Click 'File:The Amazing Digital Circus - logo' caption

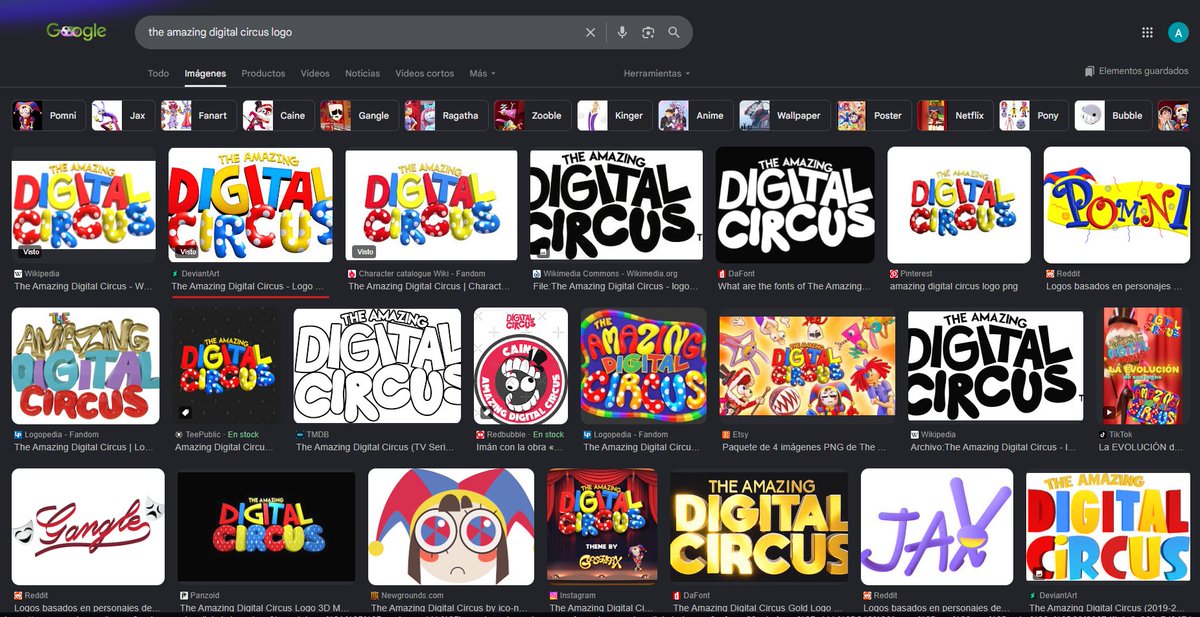tap(615, 286)
